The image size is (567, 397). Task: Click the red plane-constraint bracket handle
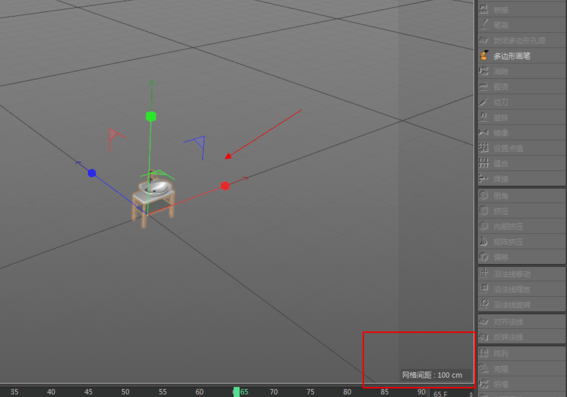(x=116, y=140)
